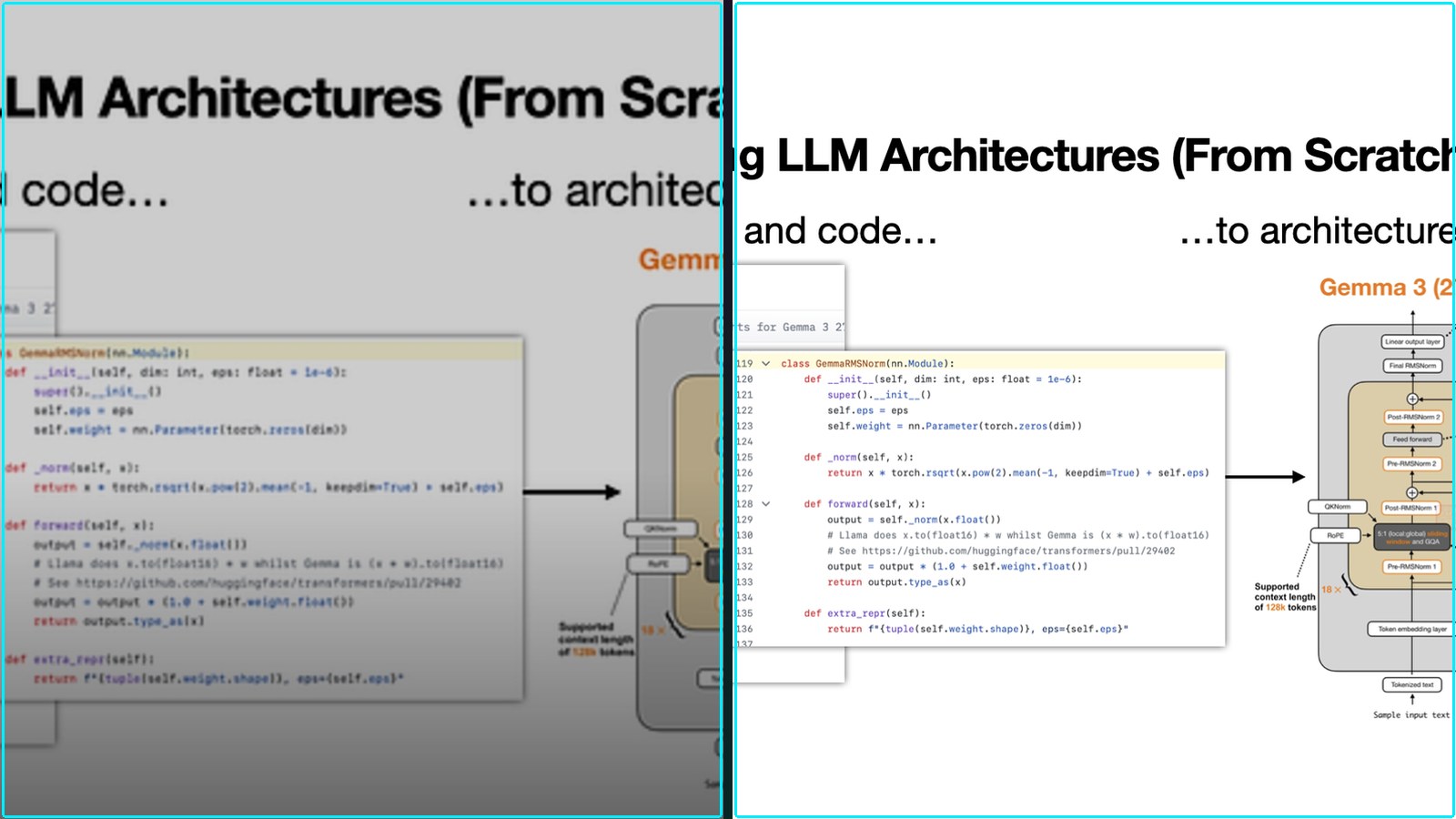The width and height of the screenshot is (1456, 819).
Task: Select the Post-RMSNorm 1 box in sharp slide
Action: point(1412,508)
